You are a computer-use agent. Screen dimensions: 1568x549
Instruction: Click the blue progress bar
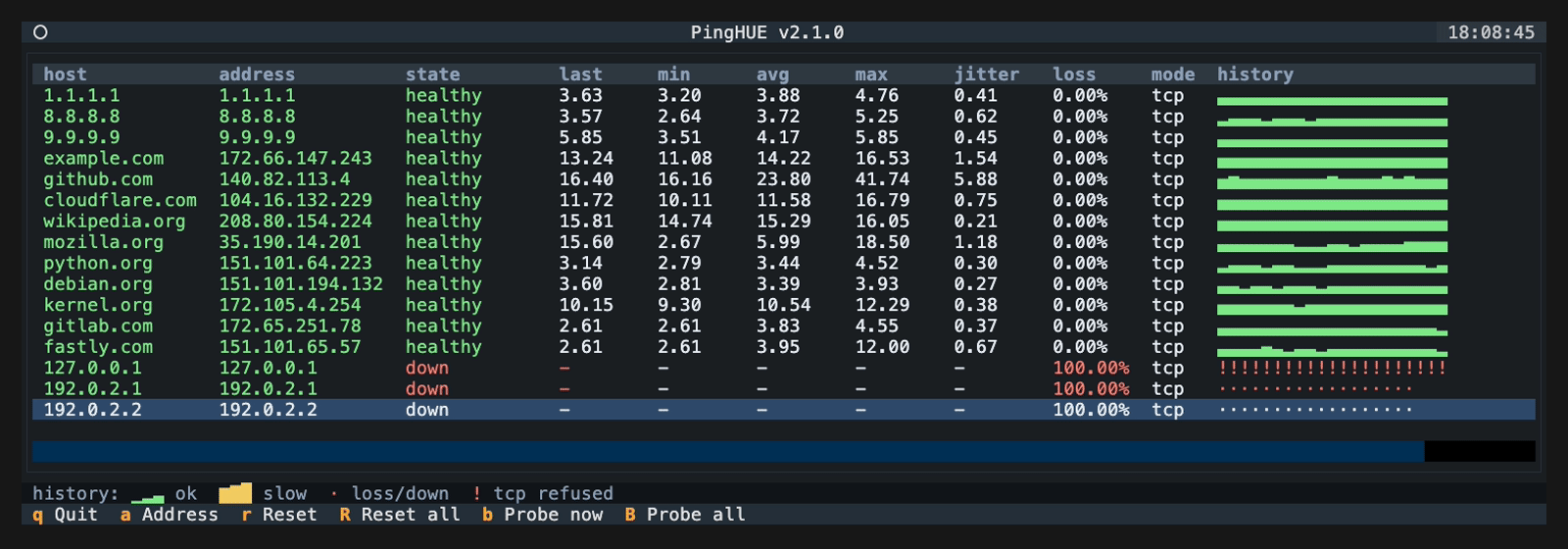click(x=728, y=451)
